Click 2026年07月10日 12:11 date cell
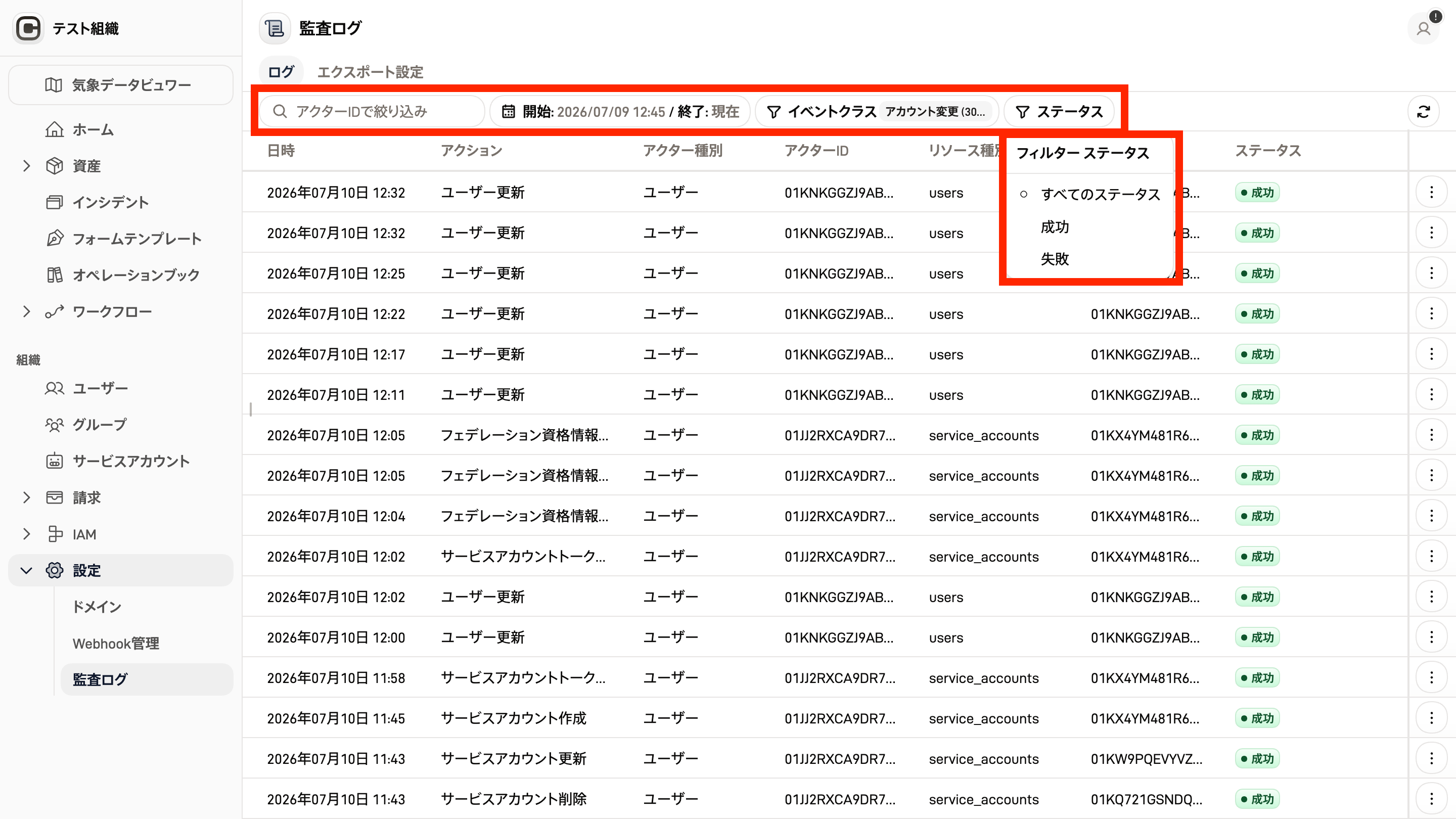 (336, 394)
